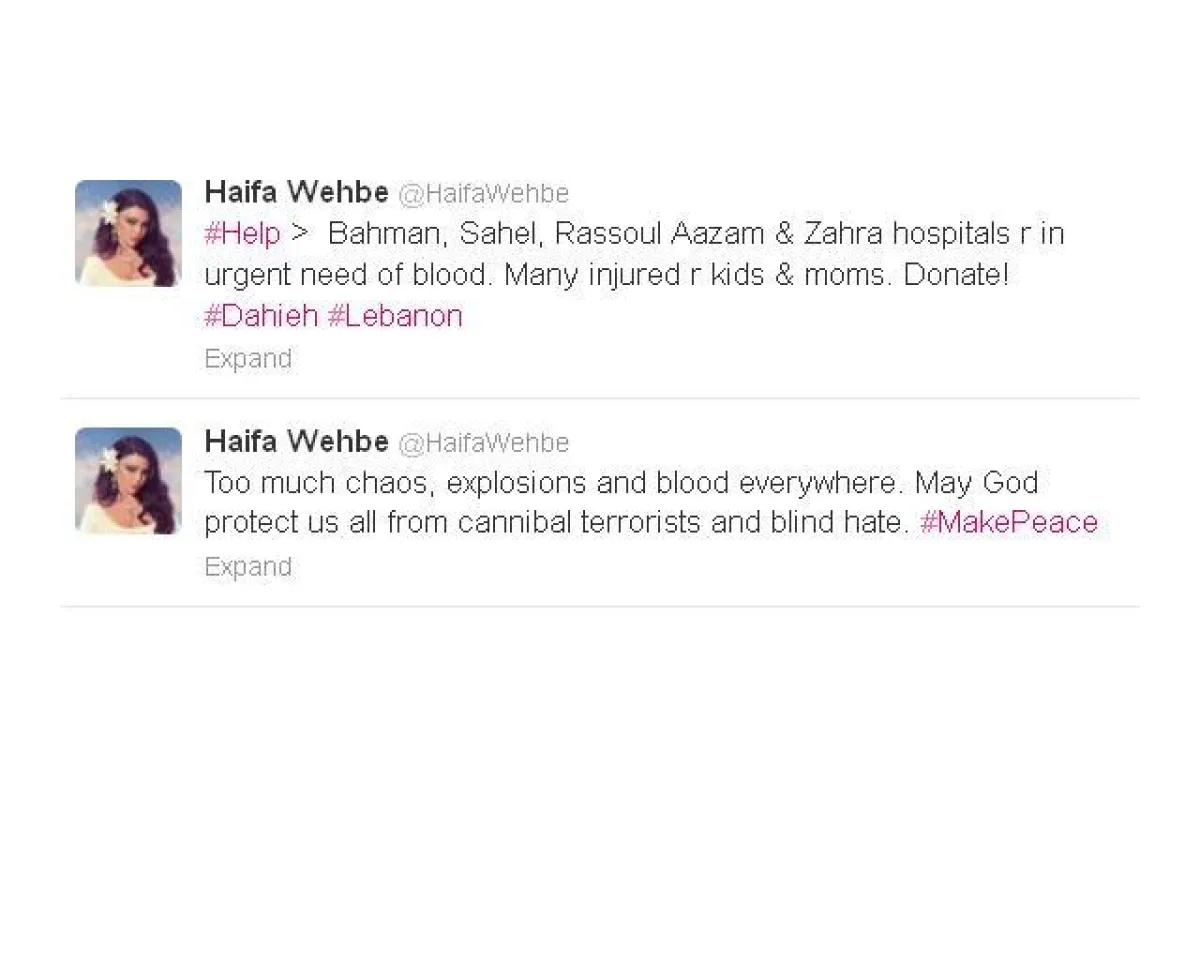
Task: Open the avatar on the #MakePeace tweet
Action: pos(128,481)
